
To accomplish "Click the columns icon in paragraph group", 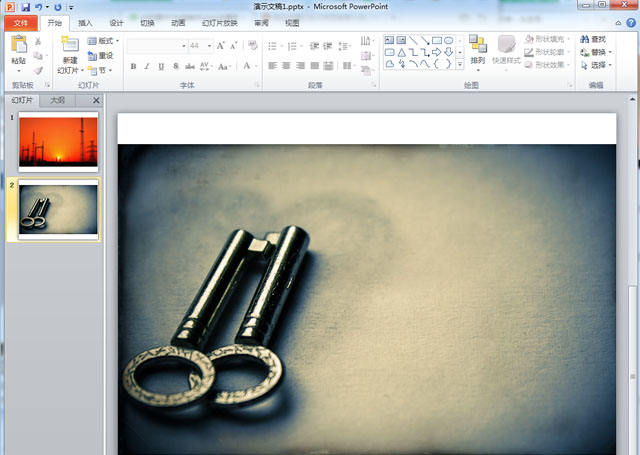I will tap(347, 66).
